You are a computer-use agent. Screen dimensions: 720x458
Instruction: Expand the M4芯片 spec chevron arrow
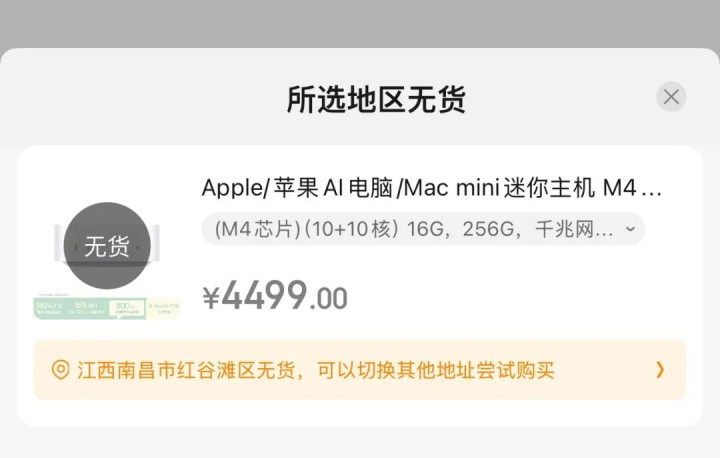(630, 229)
